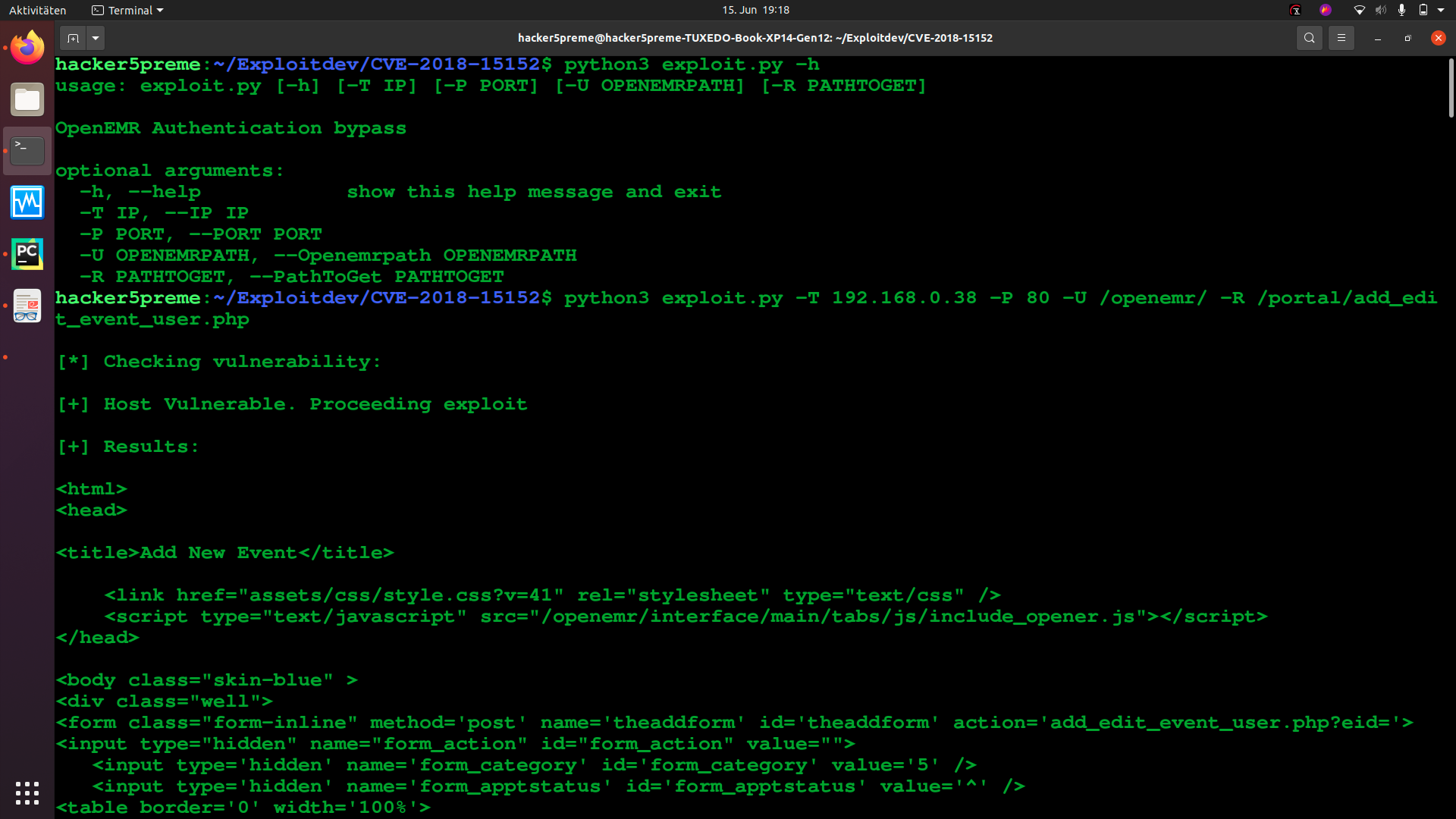
Task: Click 'python3 exploit.py -h' command text
Action: click(x=692, y=64)
